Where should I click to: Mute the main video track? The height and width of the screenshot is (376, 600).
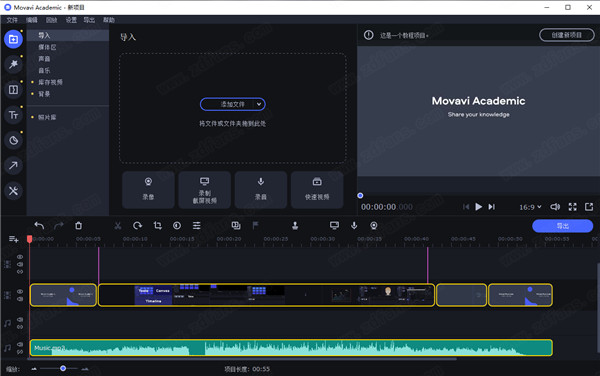(20, 299)
